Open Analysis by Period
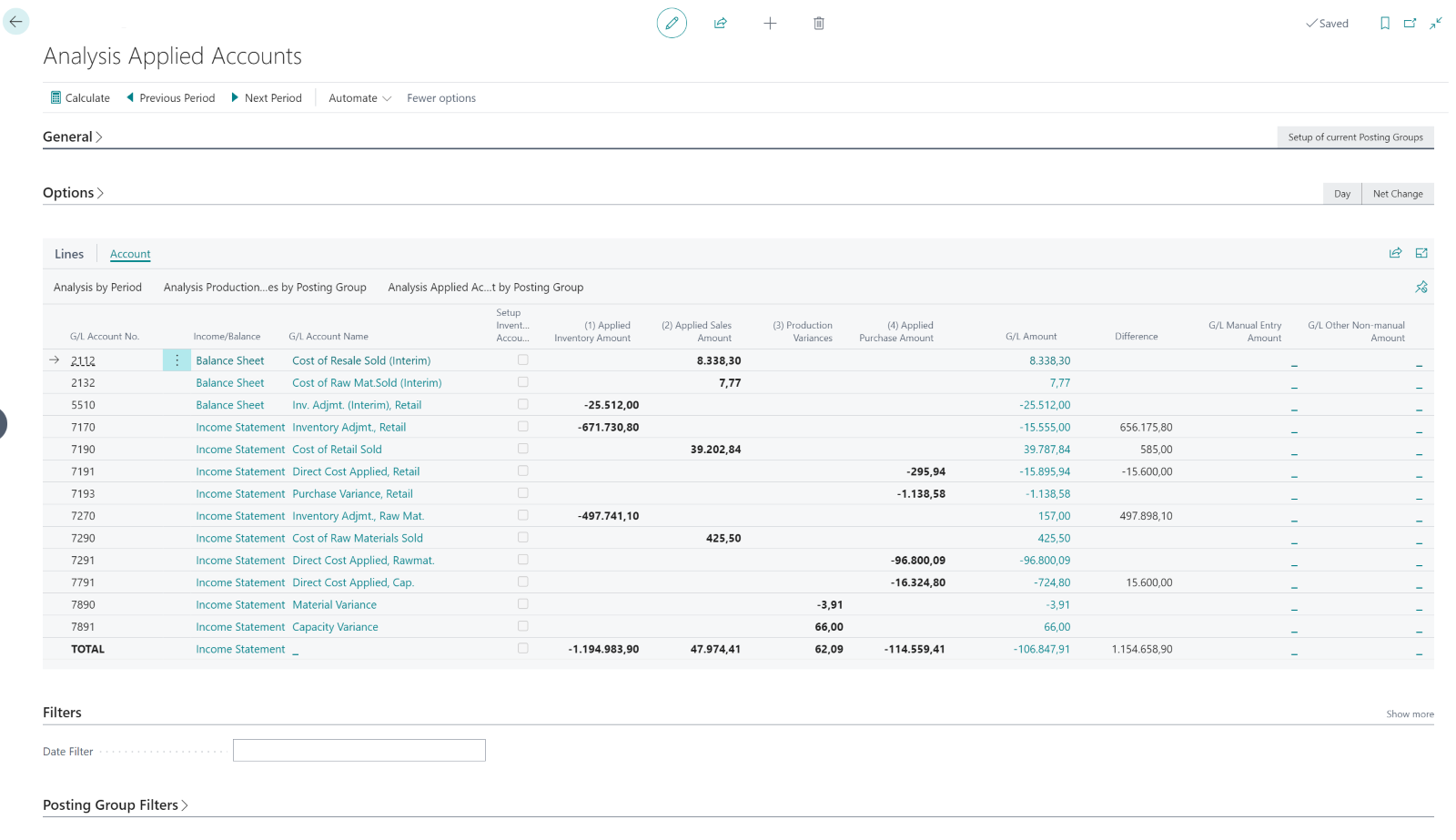 click(97, 287)
